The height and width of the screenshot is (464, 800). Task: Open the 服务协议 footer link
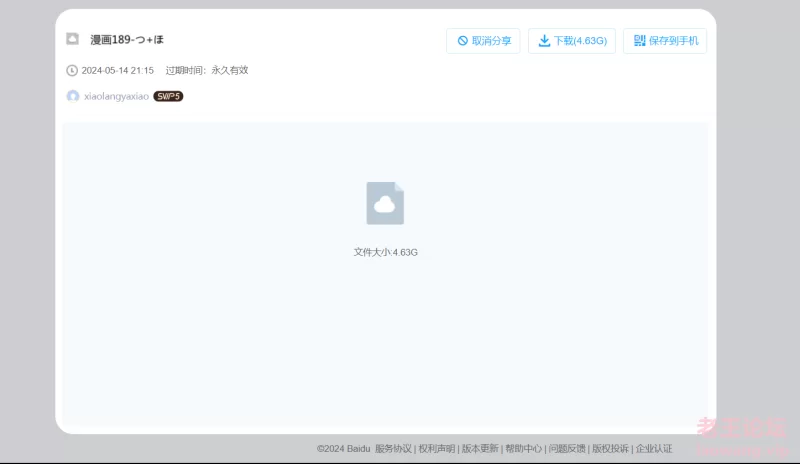coord(393,449)
